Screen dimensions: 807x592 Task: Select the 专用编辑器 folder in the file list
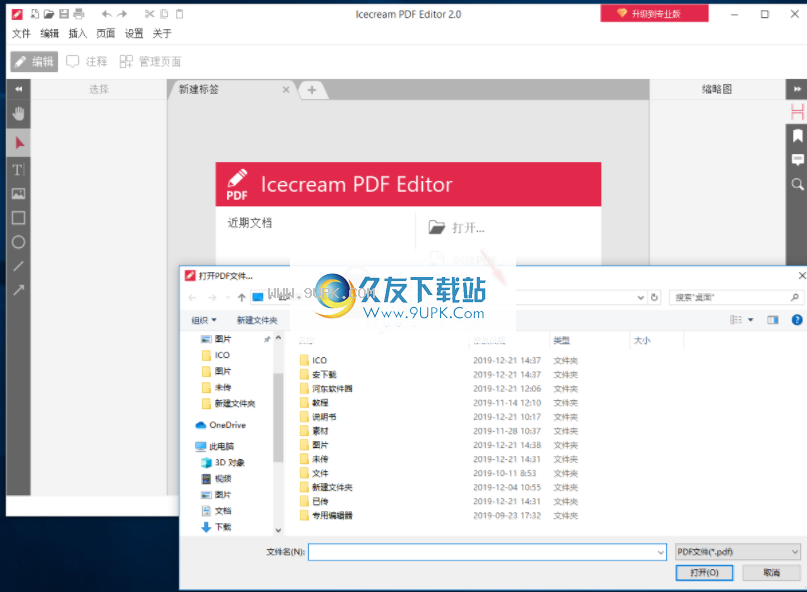click(326, 515)
